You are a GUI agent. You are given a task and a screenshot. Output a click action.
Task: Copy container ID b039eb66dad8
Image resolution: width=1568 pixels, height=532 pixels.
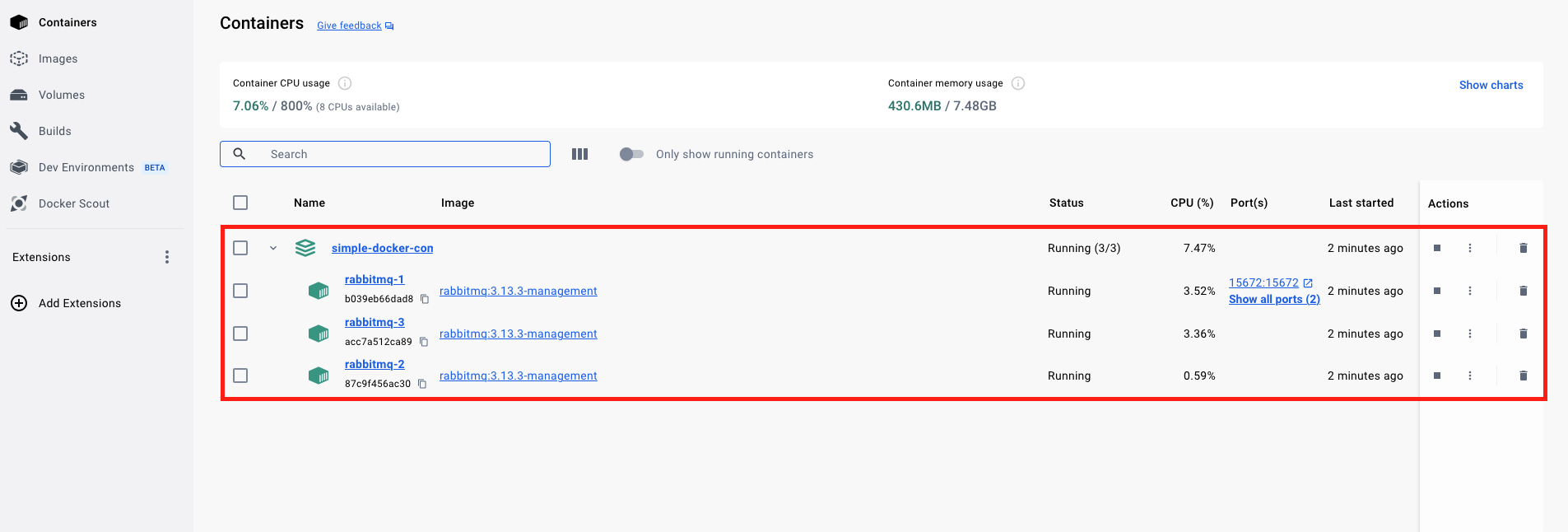[x=425, y=299]
